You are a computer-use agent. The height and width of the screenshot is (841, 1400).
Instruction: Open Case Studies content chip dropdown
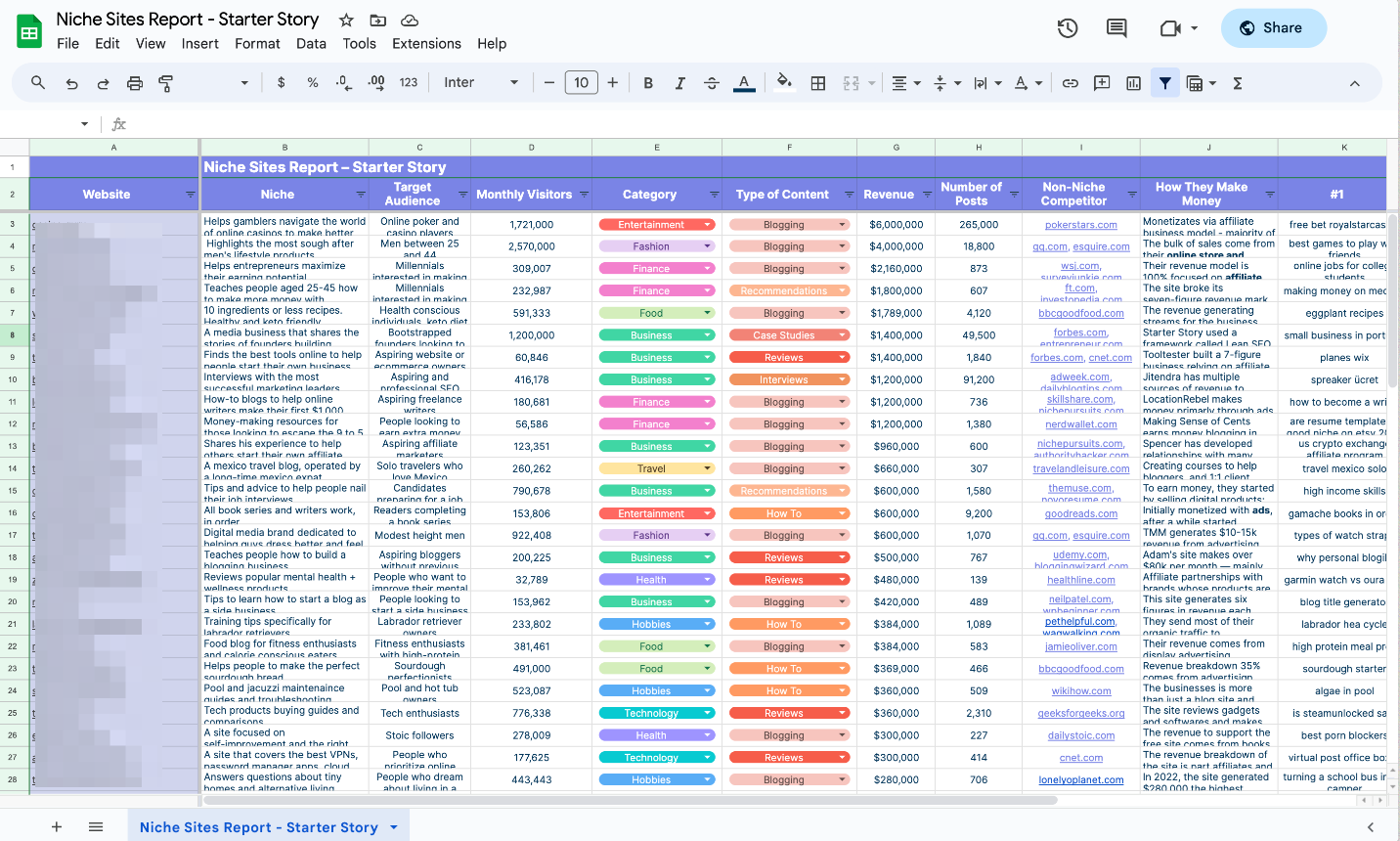pos(843,335)
